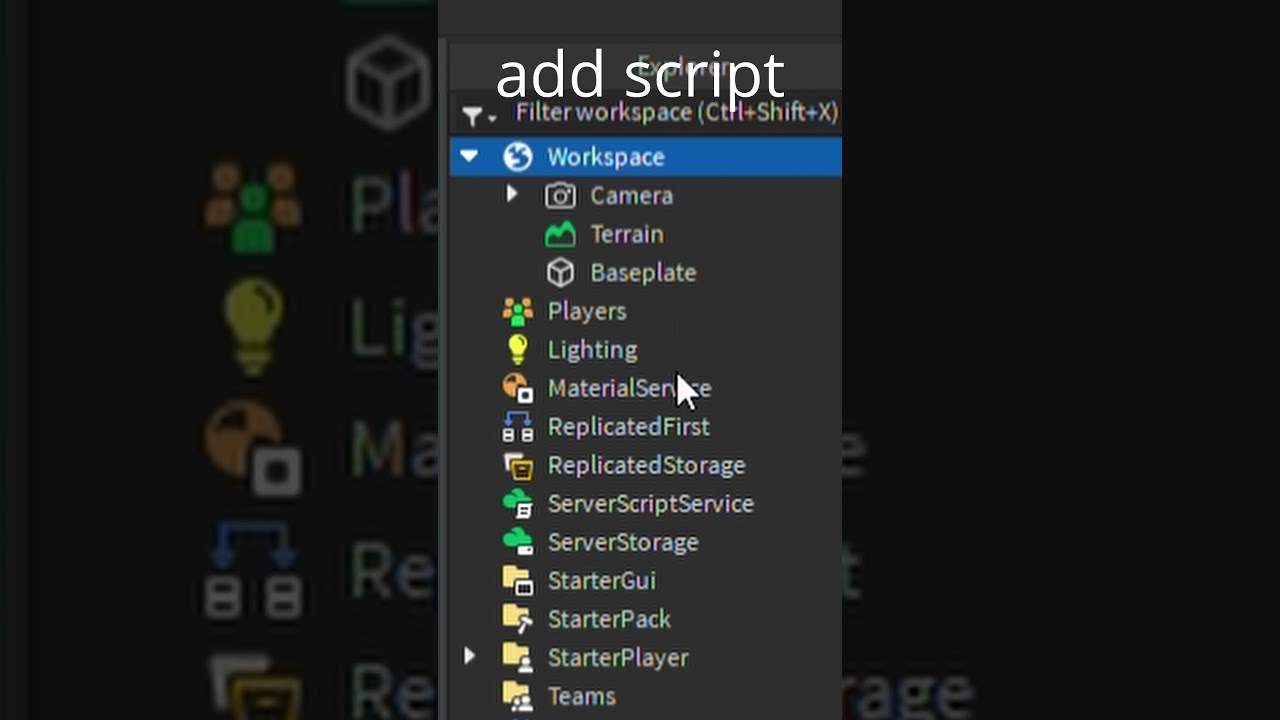The height and width of the screenshot is (720, 1280).
Task: Select the StarterPlayer label
Action: tap(618, 657)
